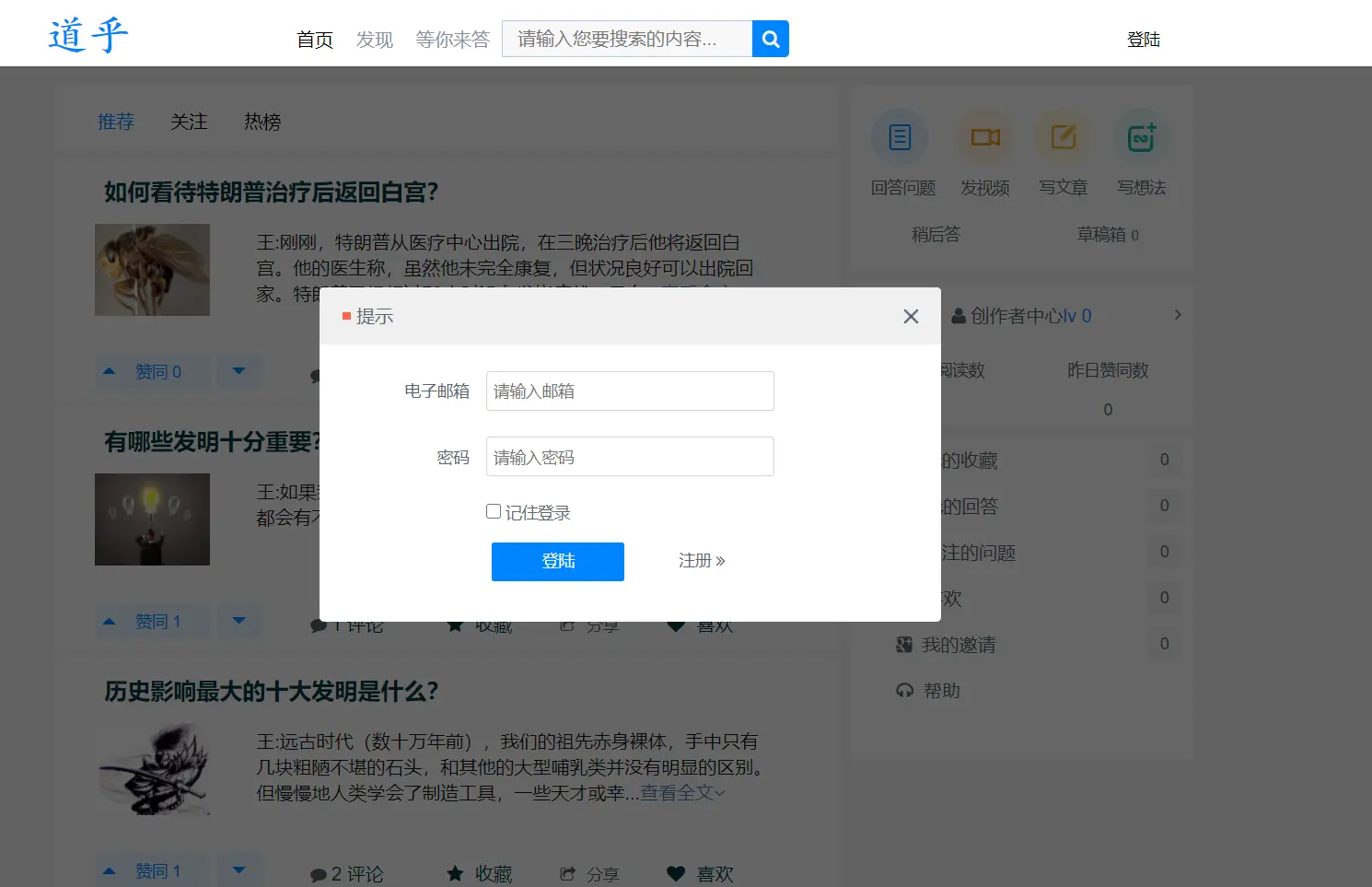The width and height of the screenshot is (1372, 887).
Task: Click the 我的邀请 invitation icon in sidebar
Action: [904, 645]
